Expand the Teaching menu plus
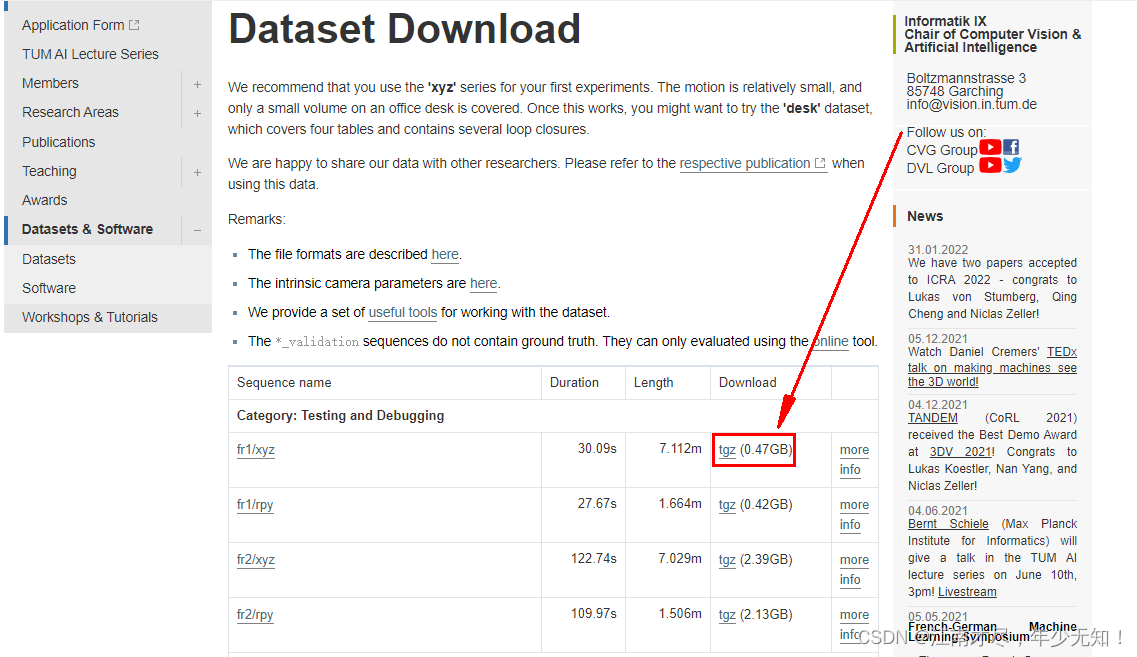 (x=197, y=172)
